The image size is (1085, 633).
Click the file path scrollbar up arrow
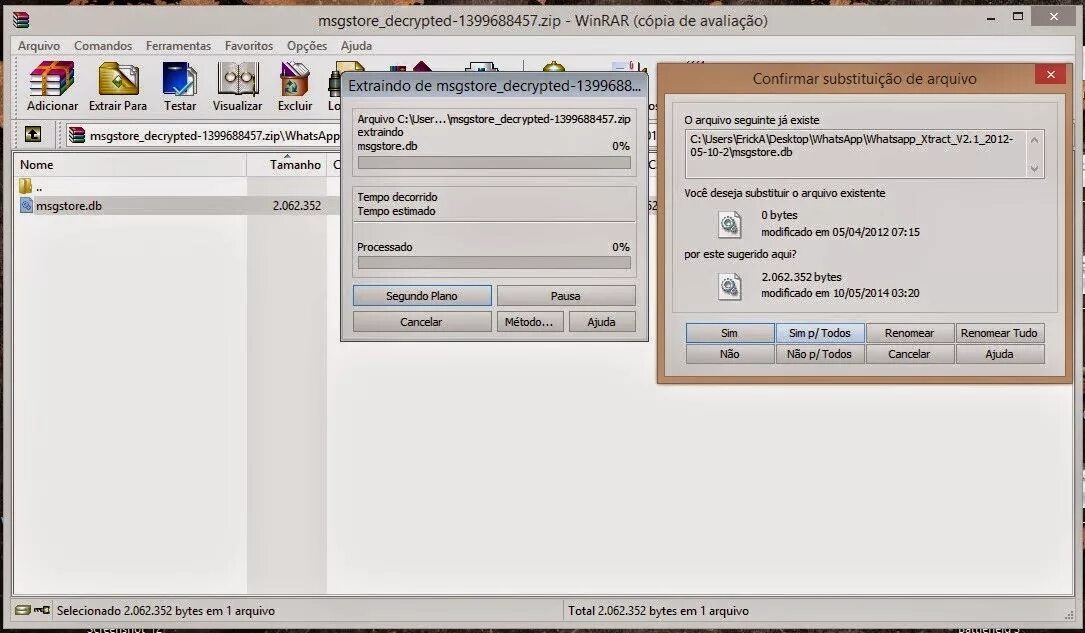click(x=1034, y=140)
